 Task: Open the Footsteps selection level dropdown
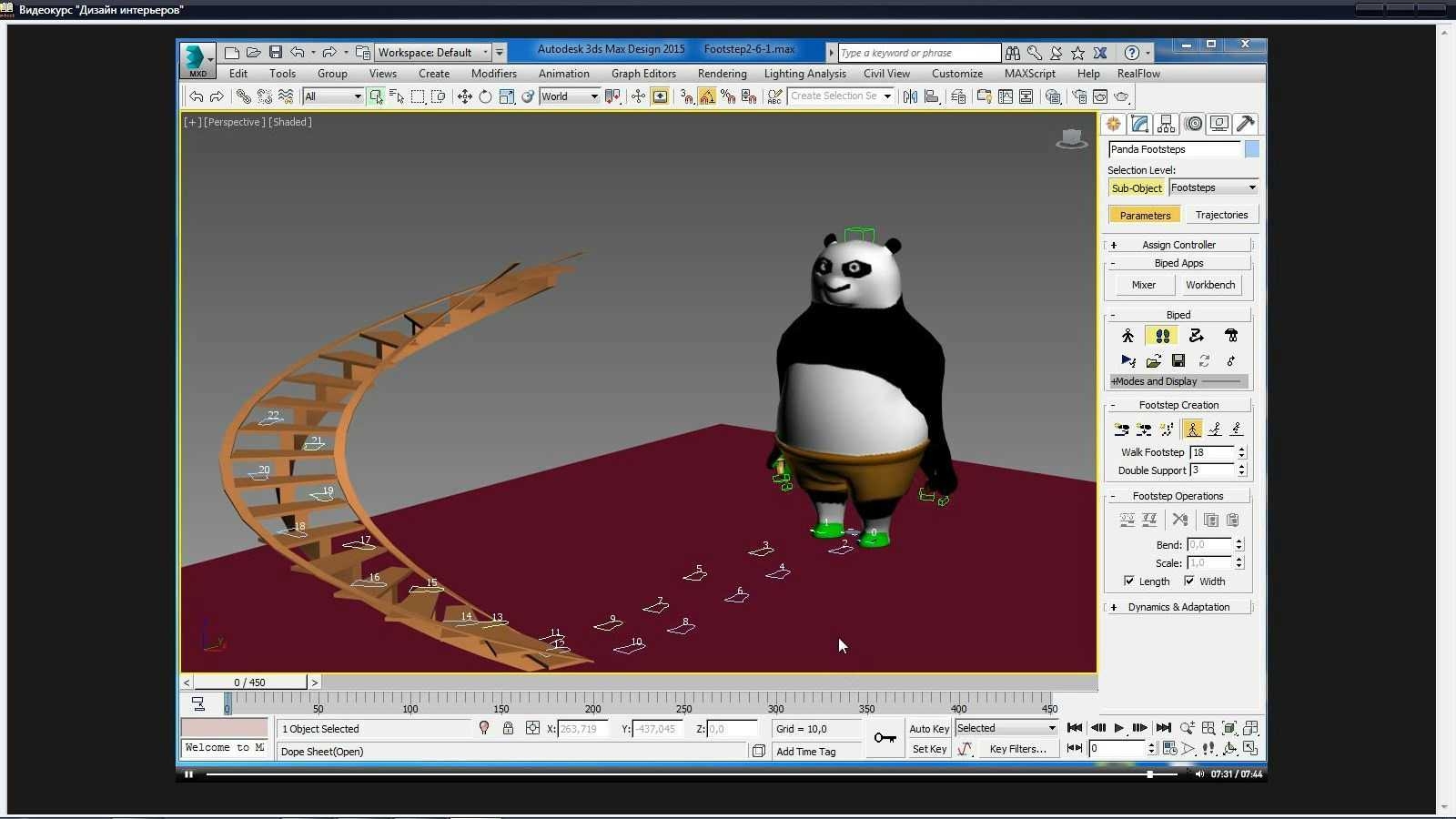pos(1214,187)
